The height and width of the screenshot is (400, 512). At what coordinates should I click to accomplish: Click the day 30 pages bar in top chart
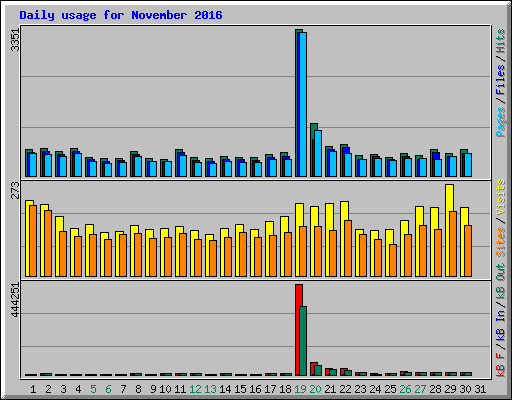pyautogui.click(x=468, y=165)
